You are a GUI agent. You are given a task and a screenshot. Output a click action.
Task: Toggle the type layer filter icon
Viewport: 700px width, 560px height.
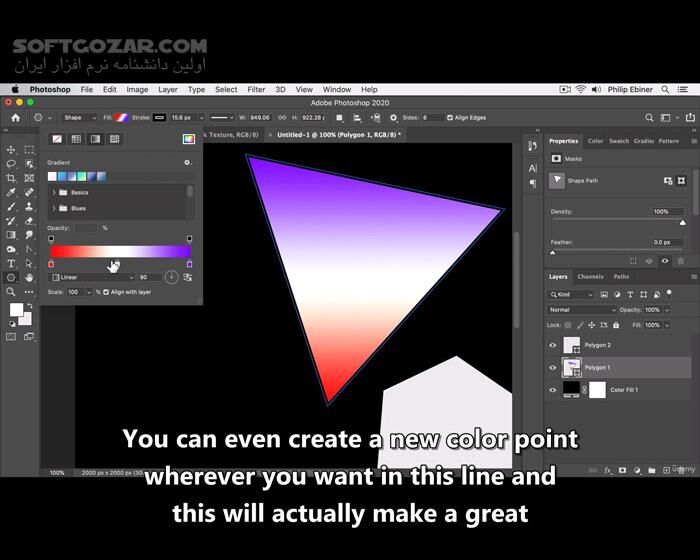click(630, 294)
